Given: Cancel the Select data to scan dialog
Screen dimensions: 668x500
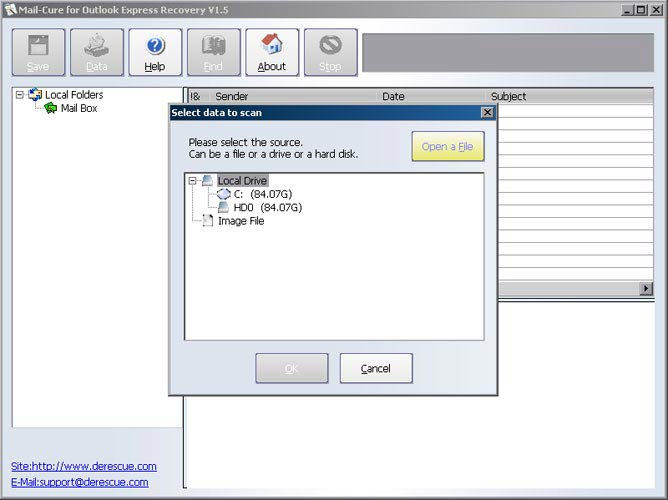Looking at the screenshot, I should [376, 368].
